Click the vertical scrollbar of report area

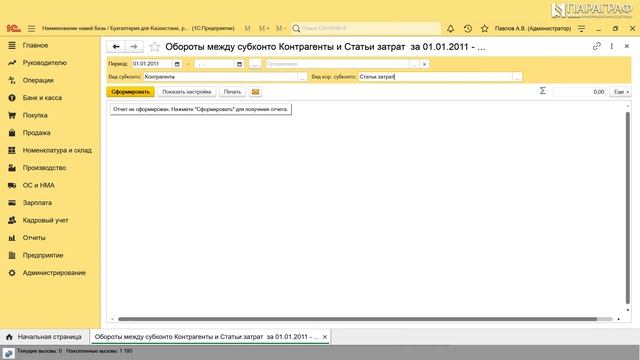[628, 208]
